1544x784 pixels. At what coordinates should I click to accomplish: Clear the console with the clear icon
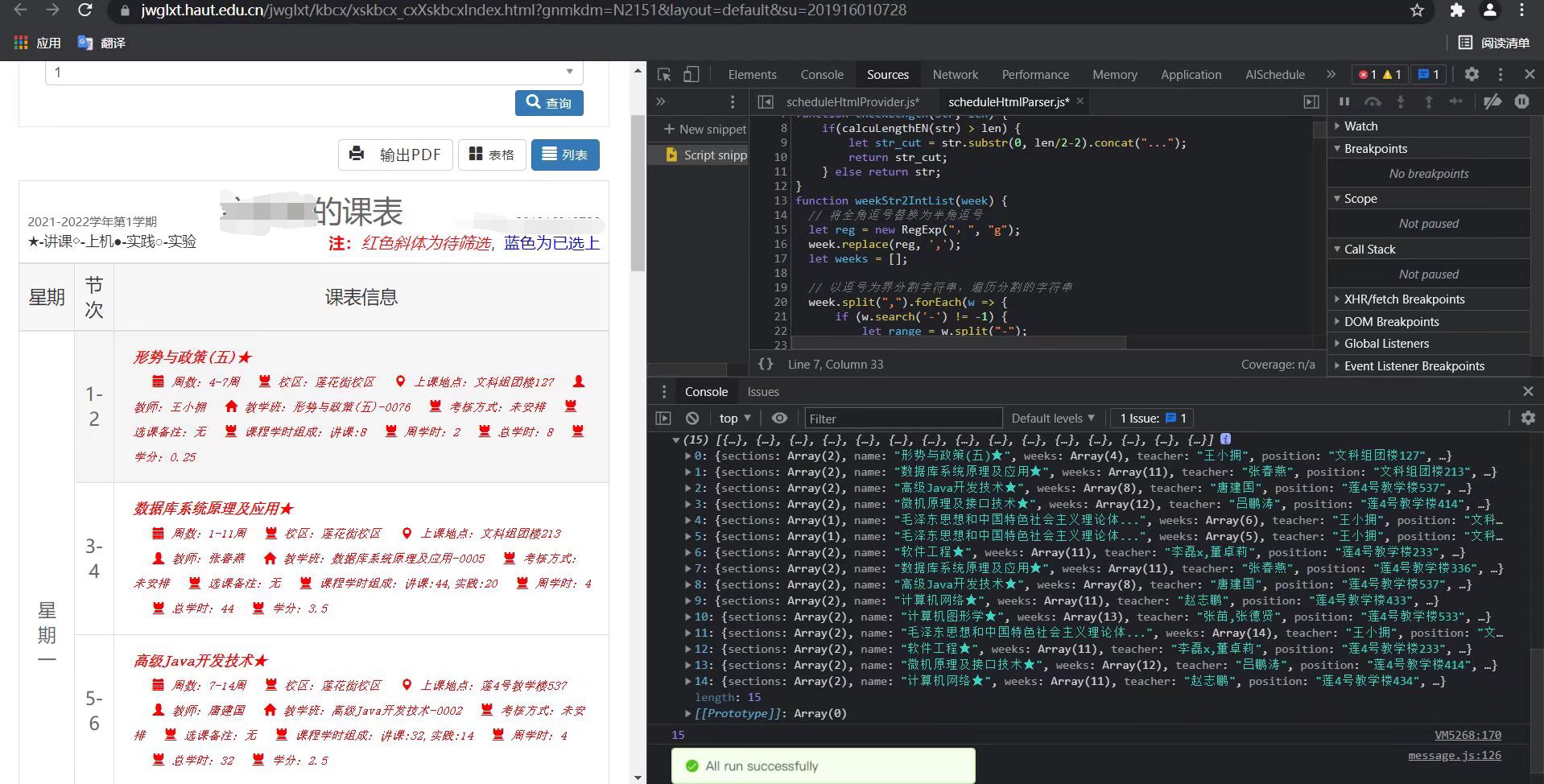pyautogui.click(x=692, y=419)
